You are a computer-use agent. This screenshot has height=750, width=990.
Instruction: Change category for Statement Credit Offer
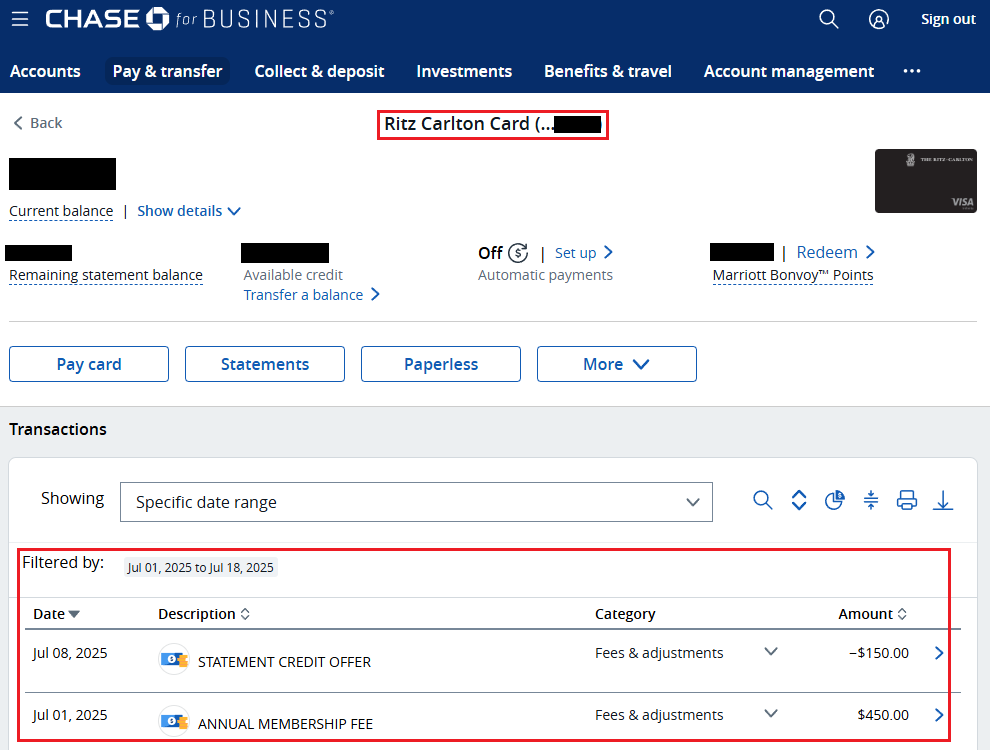770,652
